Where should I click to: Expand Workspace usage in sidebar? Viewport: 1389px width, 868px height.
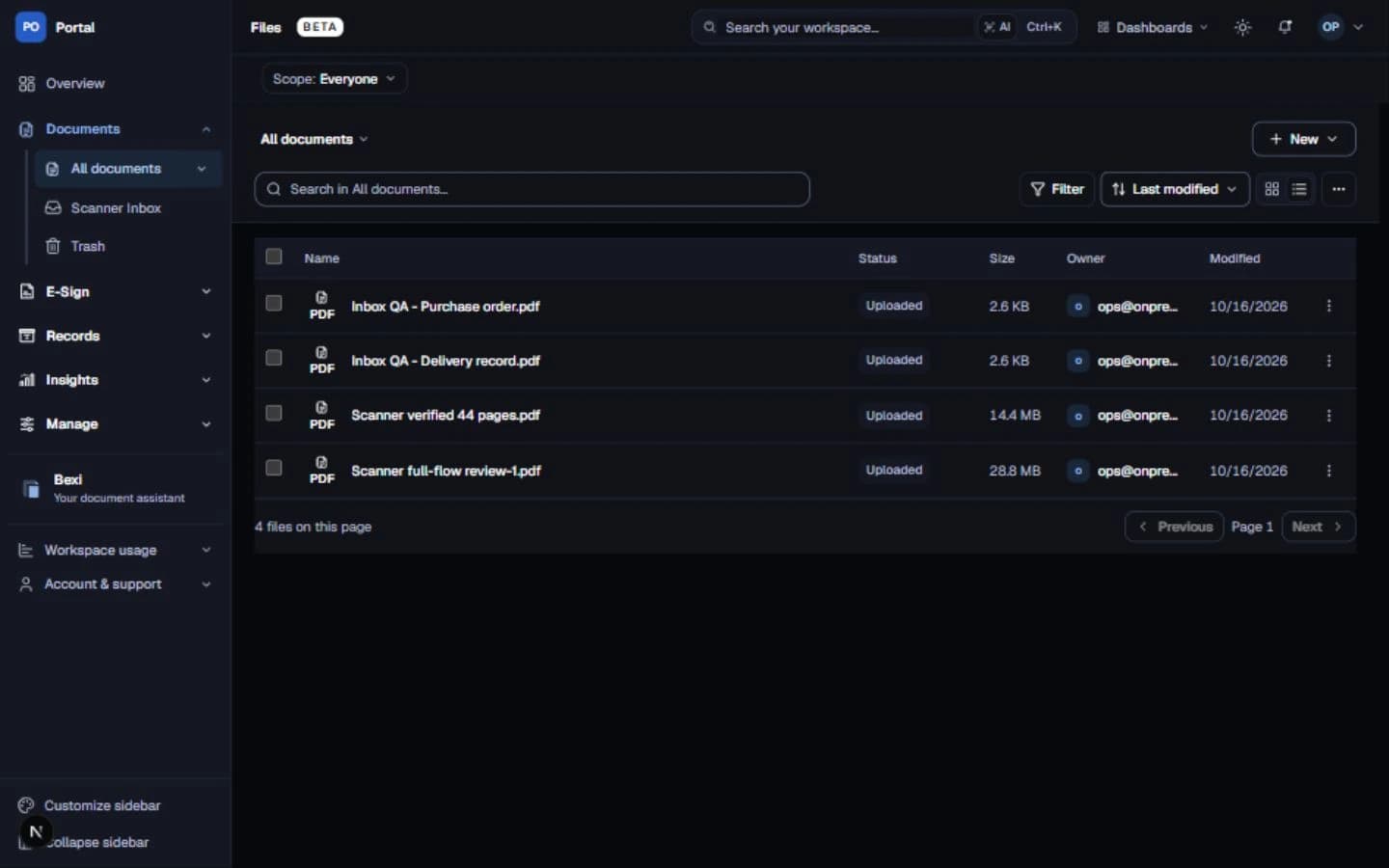click(x=116, y=550)
